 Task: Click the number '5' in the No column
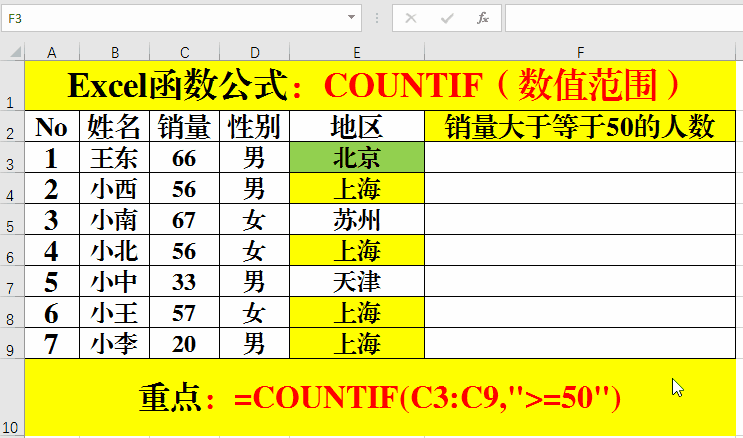pos(51,282)
